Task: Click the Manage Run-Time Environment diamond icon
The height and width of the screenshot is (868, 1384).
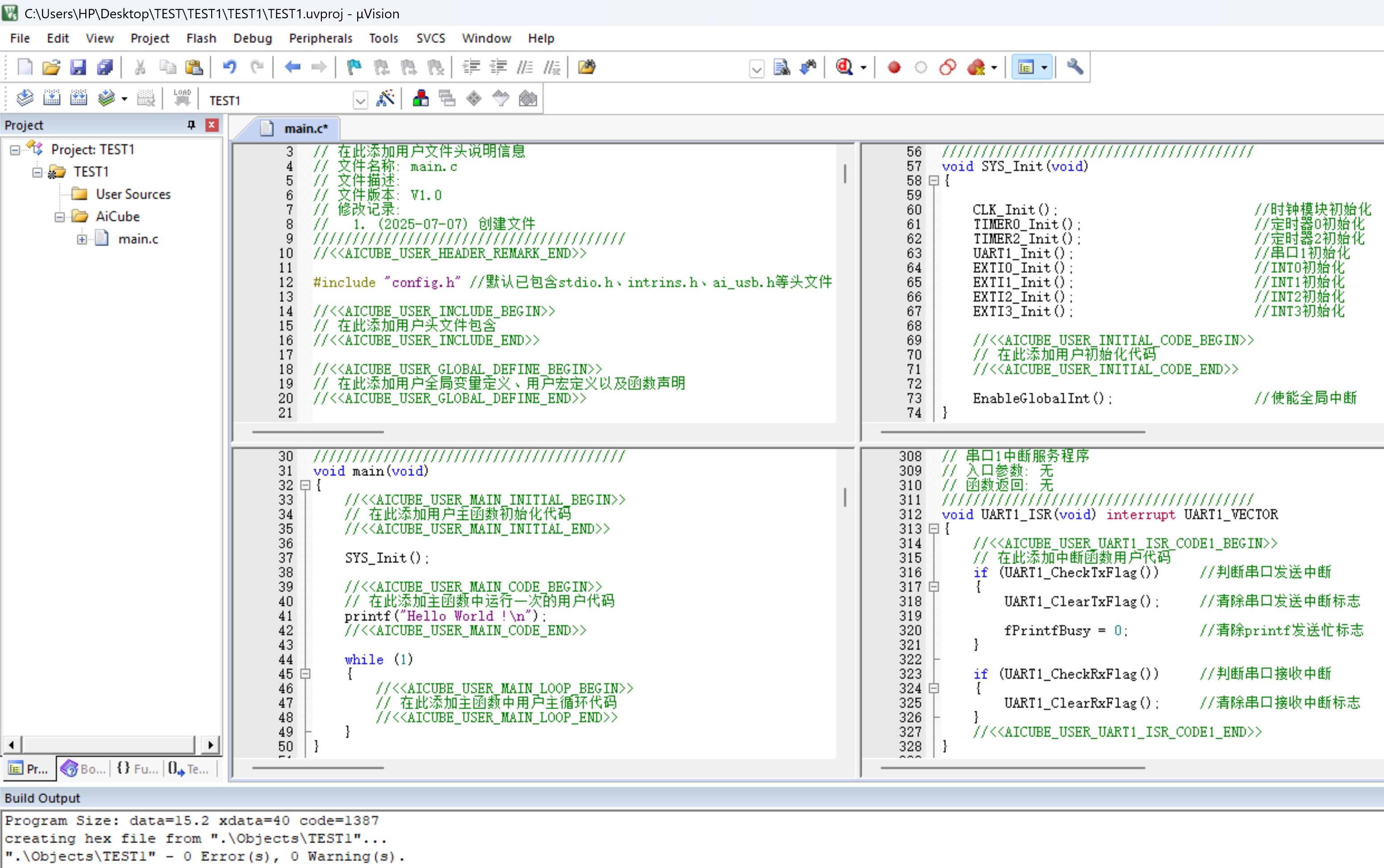Action: click(474, 99)
